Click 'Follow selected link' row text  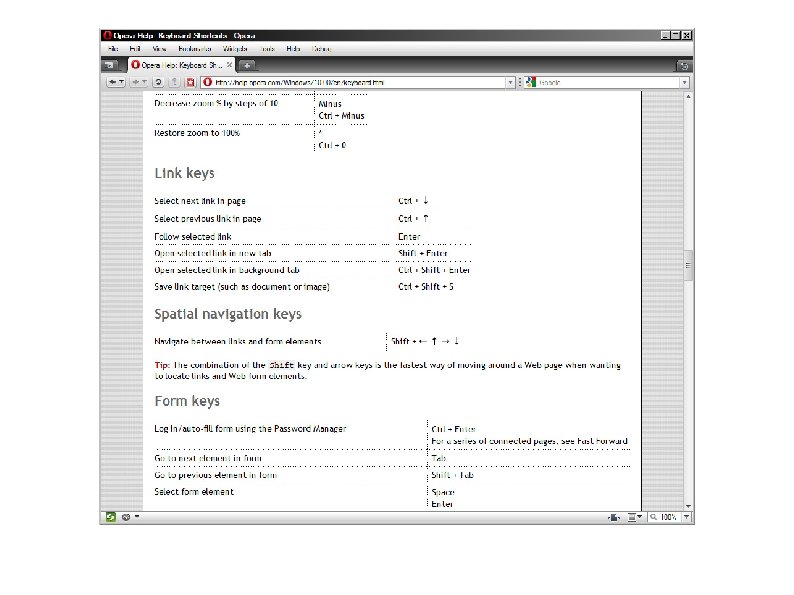point(193,236)
